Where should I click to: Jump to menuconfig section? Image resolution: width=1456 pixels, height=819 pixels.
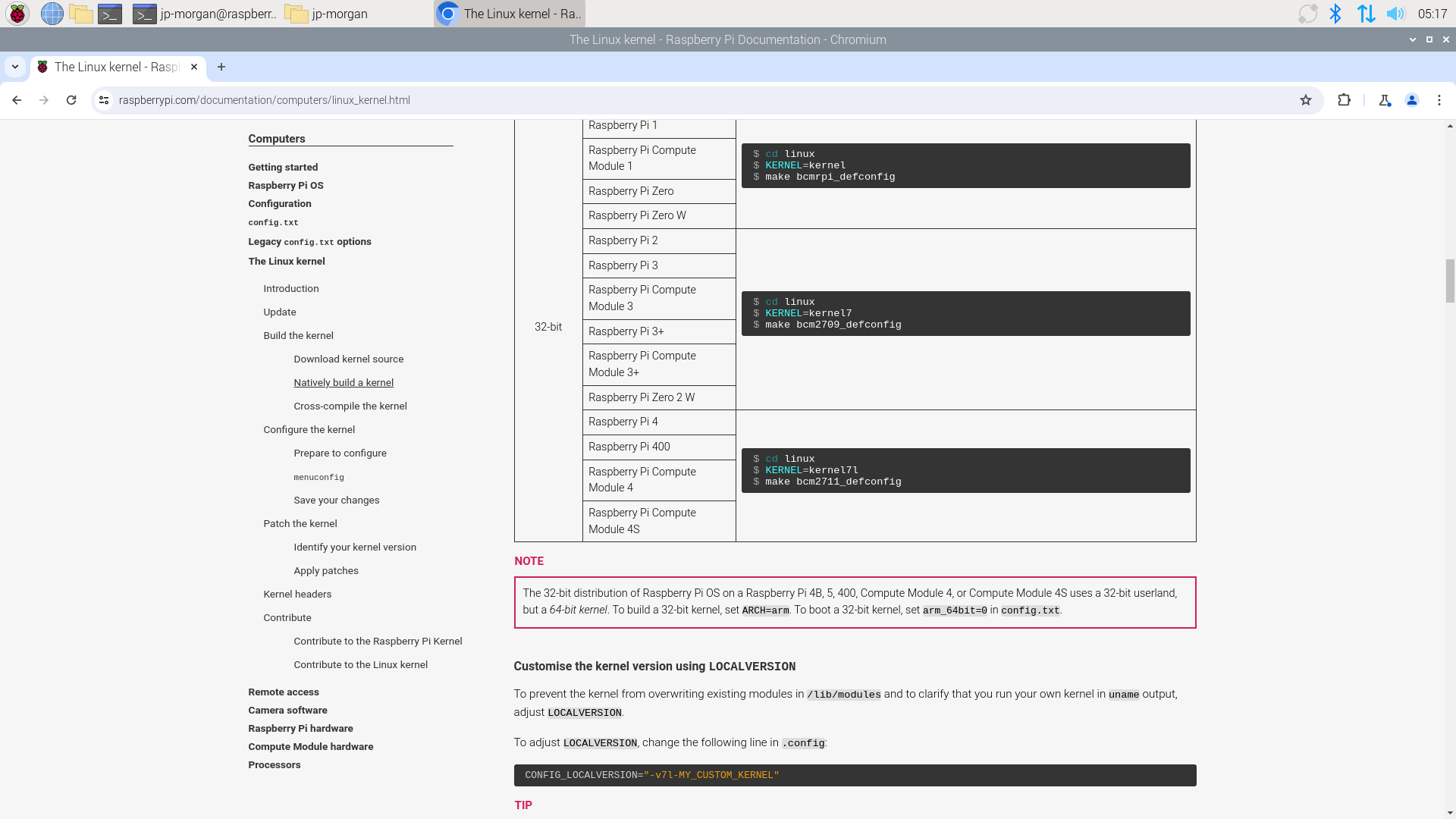pyautogui.click(x=318, y=477)
